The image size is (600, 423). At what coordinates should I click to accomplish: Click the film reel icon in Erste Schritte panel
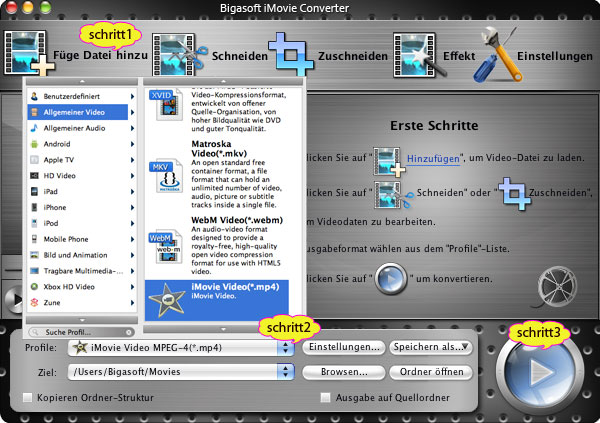556,287
